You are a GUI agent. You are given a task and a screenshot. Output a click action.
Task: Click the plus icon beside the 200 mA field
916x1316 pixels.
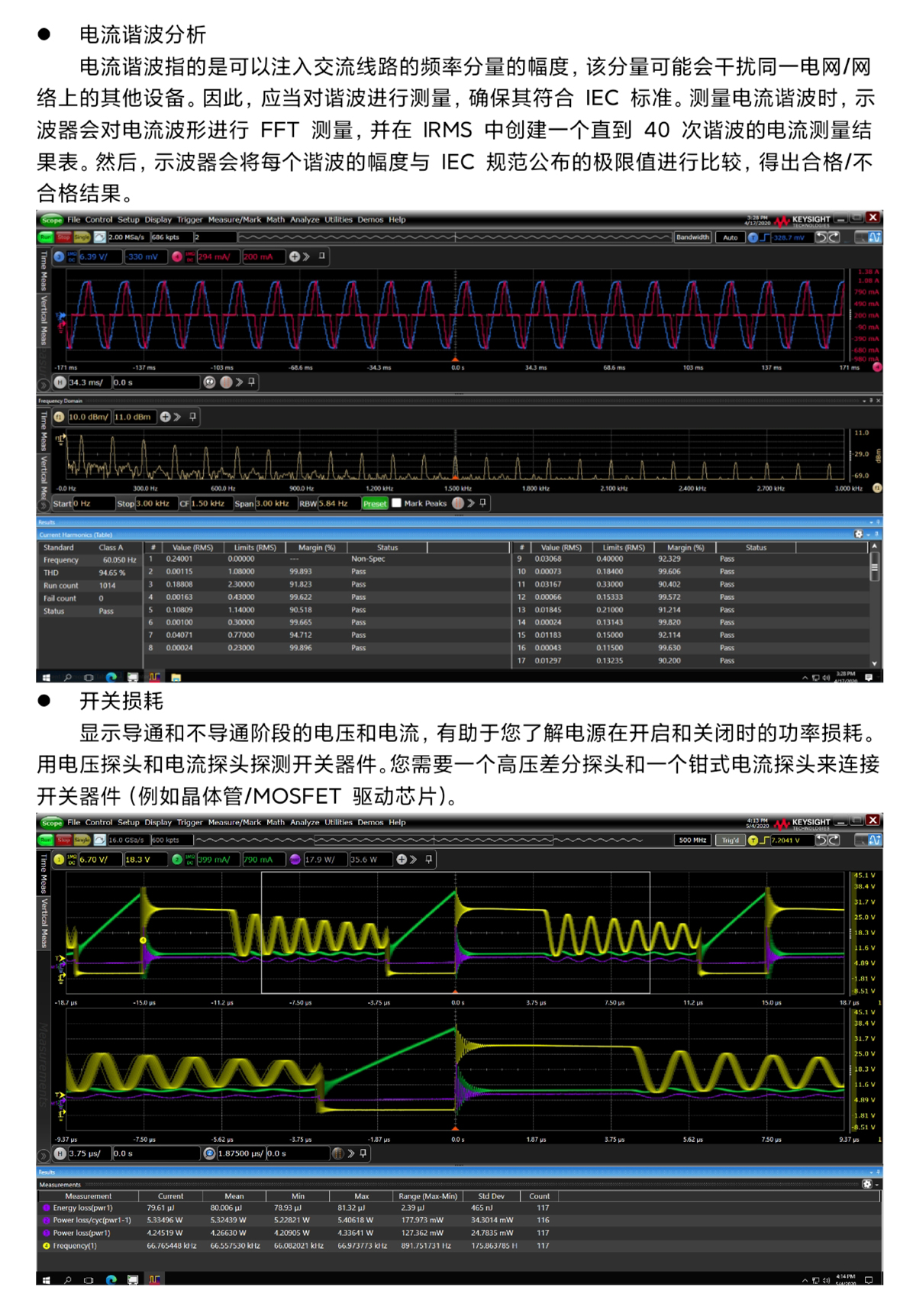pyautogui.click(x=295, y=256)
